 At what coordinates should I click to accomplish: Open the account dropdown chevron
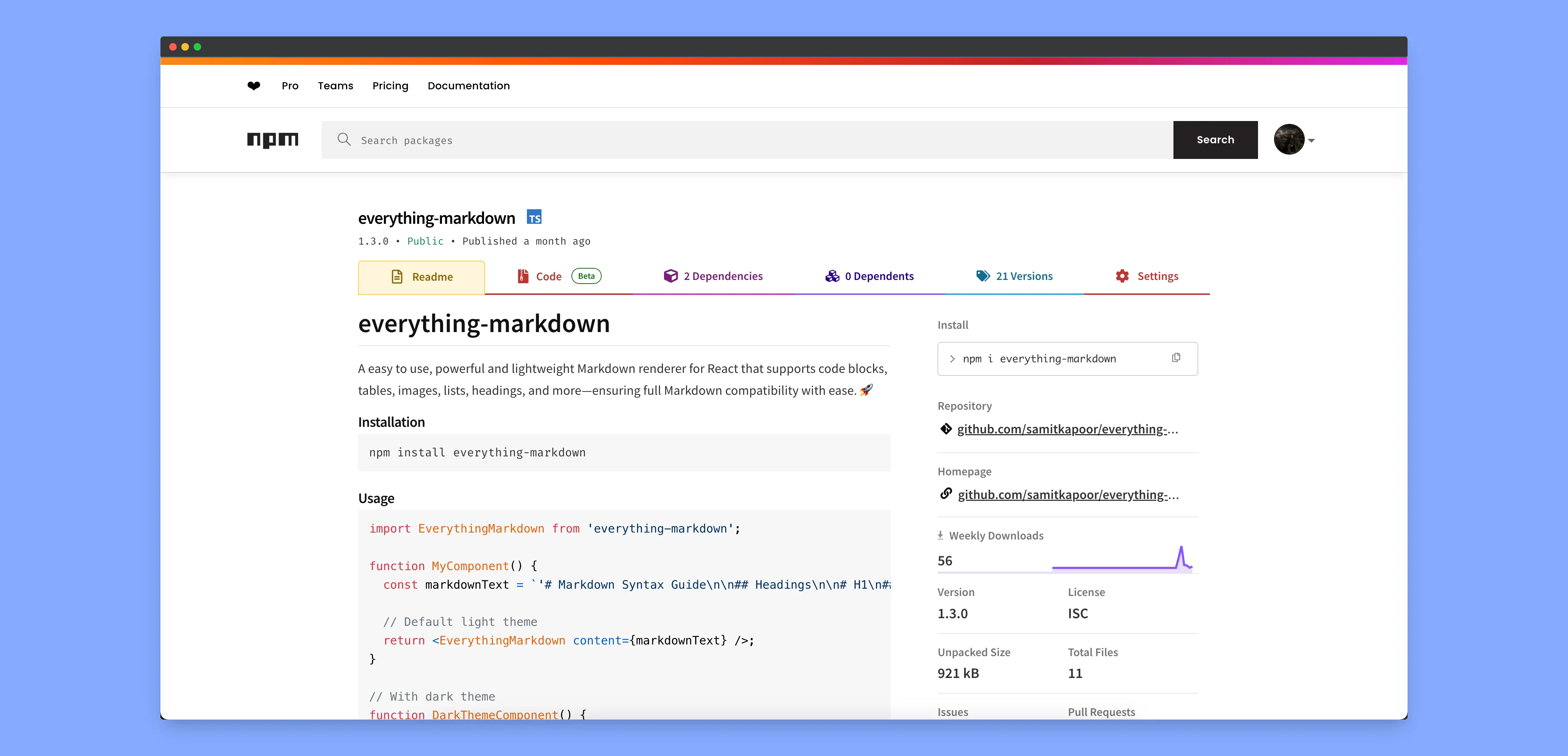coord(1312,141)
